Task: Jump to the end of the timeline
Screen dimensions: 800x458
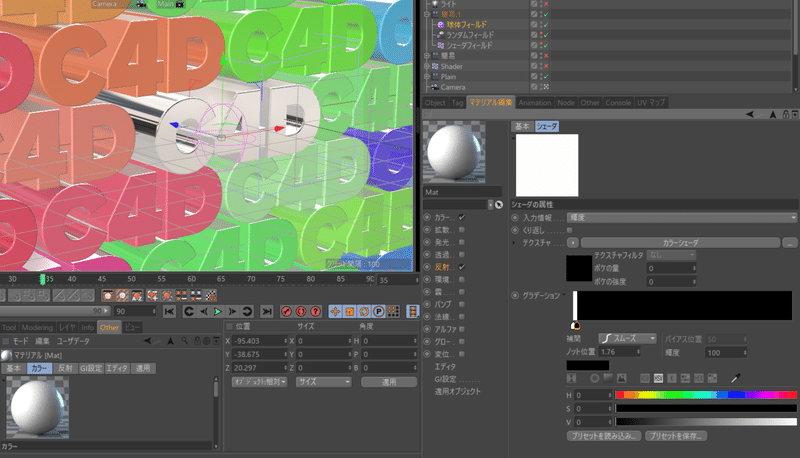Action: pos(267,311)
